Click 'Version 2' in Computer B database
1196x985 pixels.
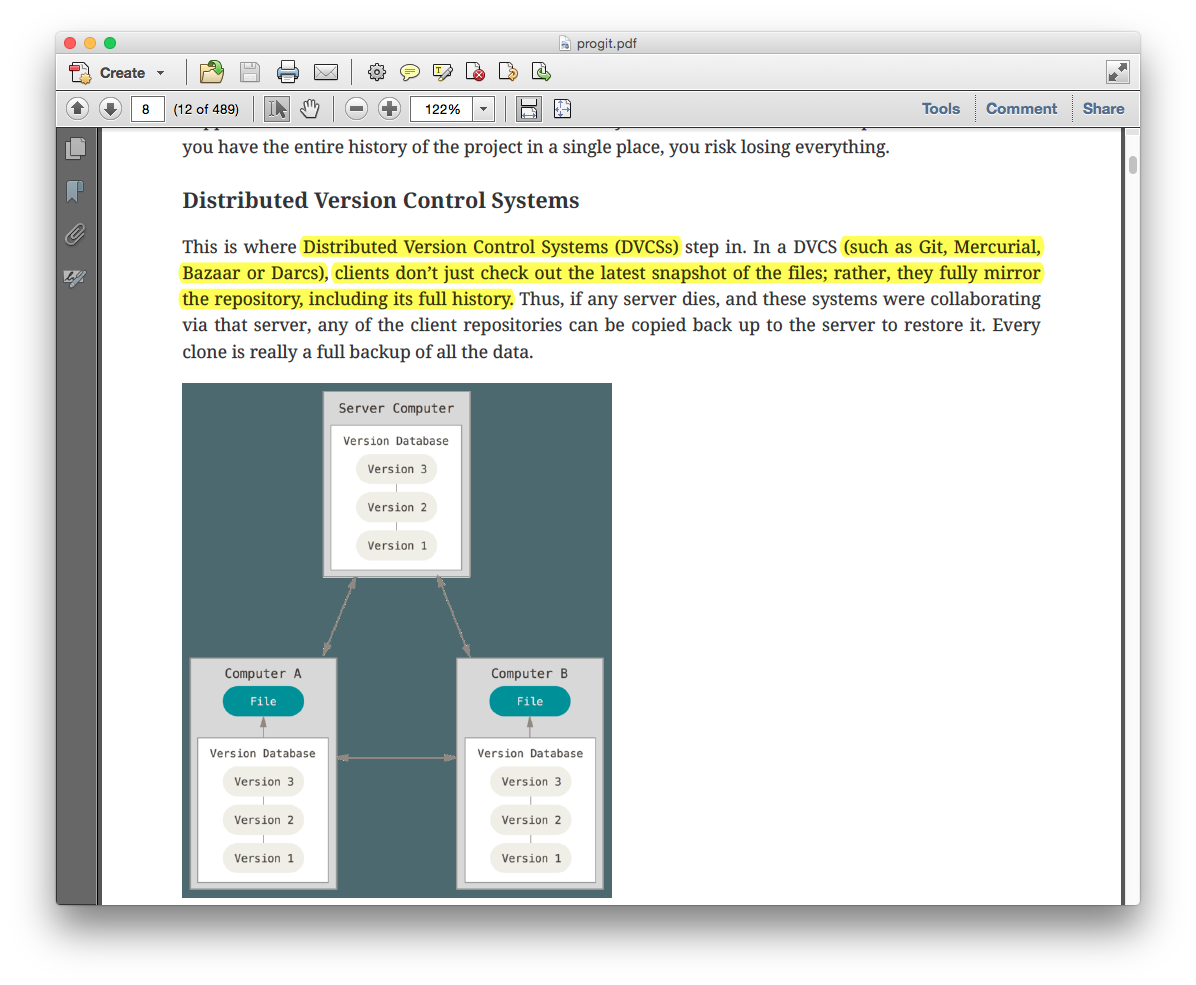[531, 820]
